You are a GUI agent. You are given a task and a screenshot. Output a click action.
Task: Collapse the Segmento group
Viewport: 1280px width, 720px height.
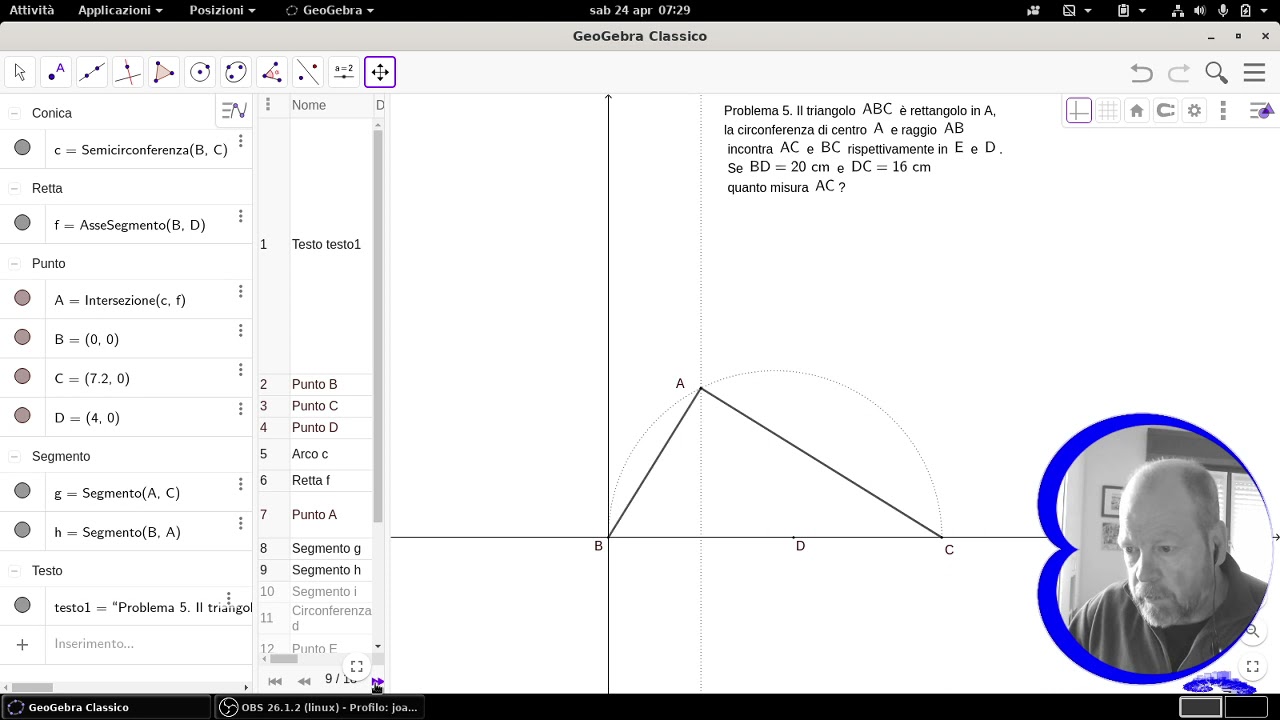(15, 456)
